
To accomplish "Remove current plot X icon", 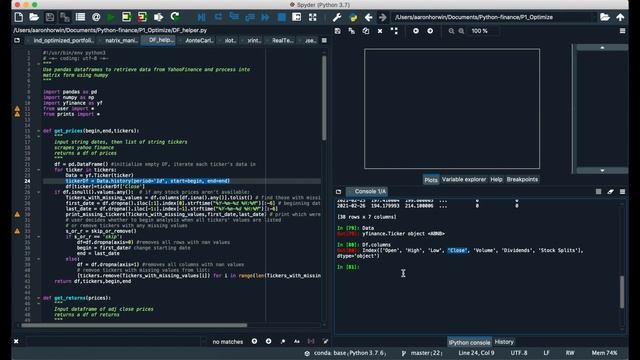I will coord(380,31).
